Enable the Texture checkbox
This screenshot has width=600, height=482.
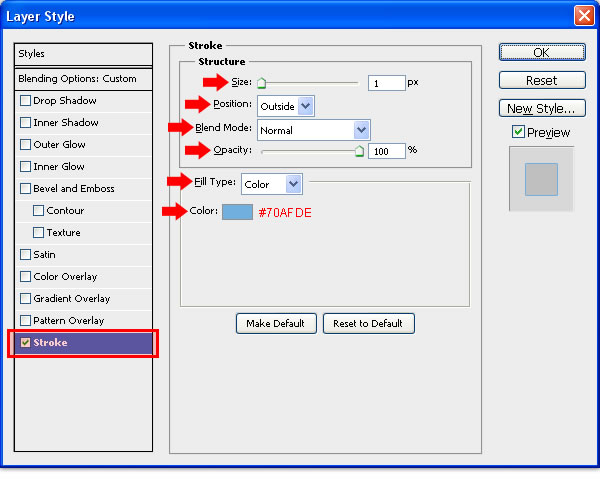(x=38, y=233)
